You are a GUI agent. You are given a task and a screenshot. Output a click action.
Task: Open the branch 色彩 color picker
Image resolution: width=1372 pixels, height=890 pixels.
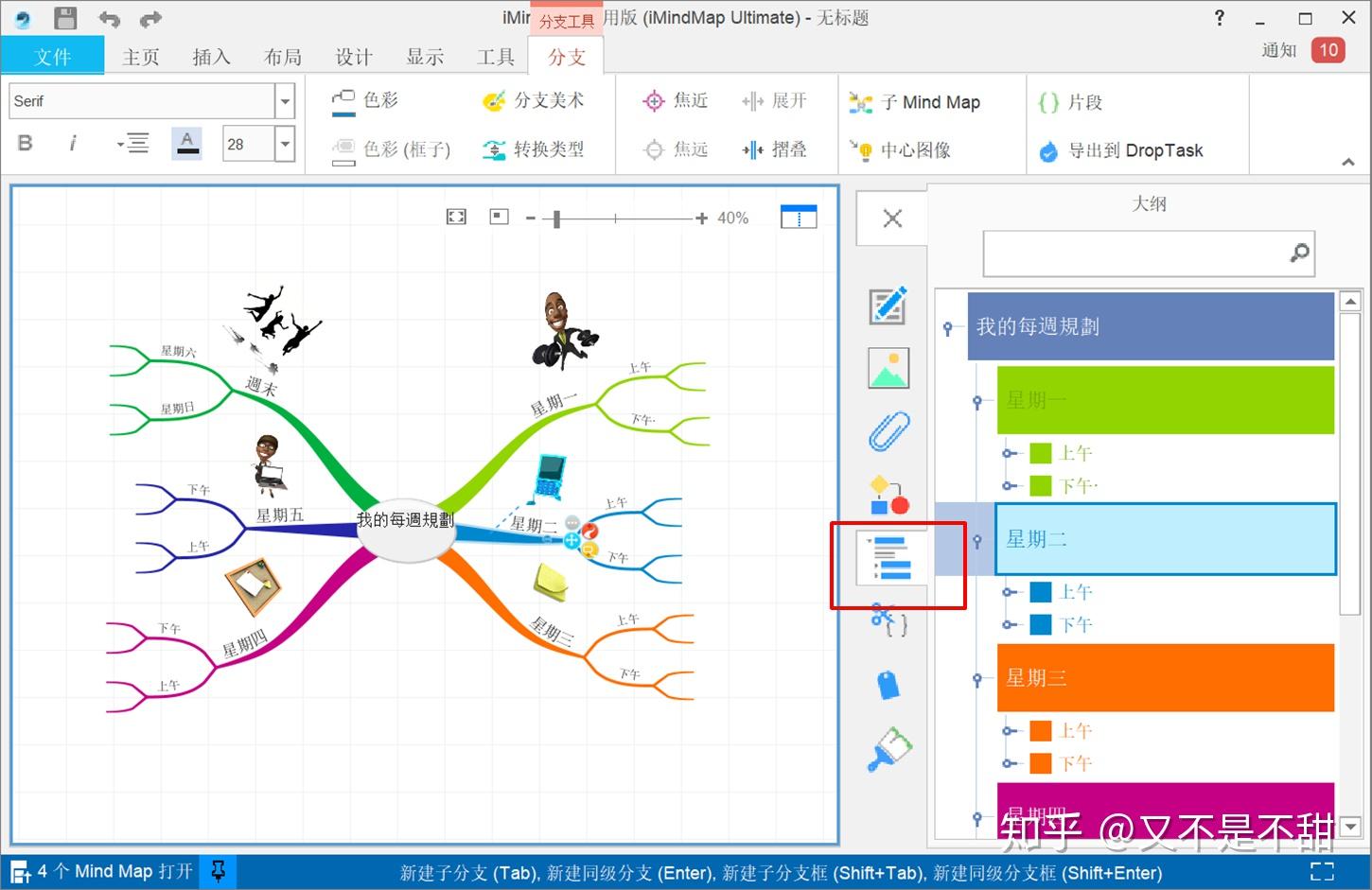pyautogui.click(x=365, y=100)
